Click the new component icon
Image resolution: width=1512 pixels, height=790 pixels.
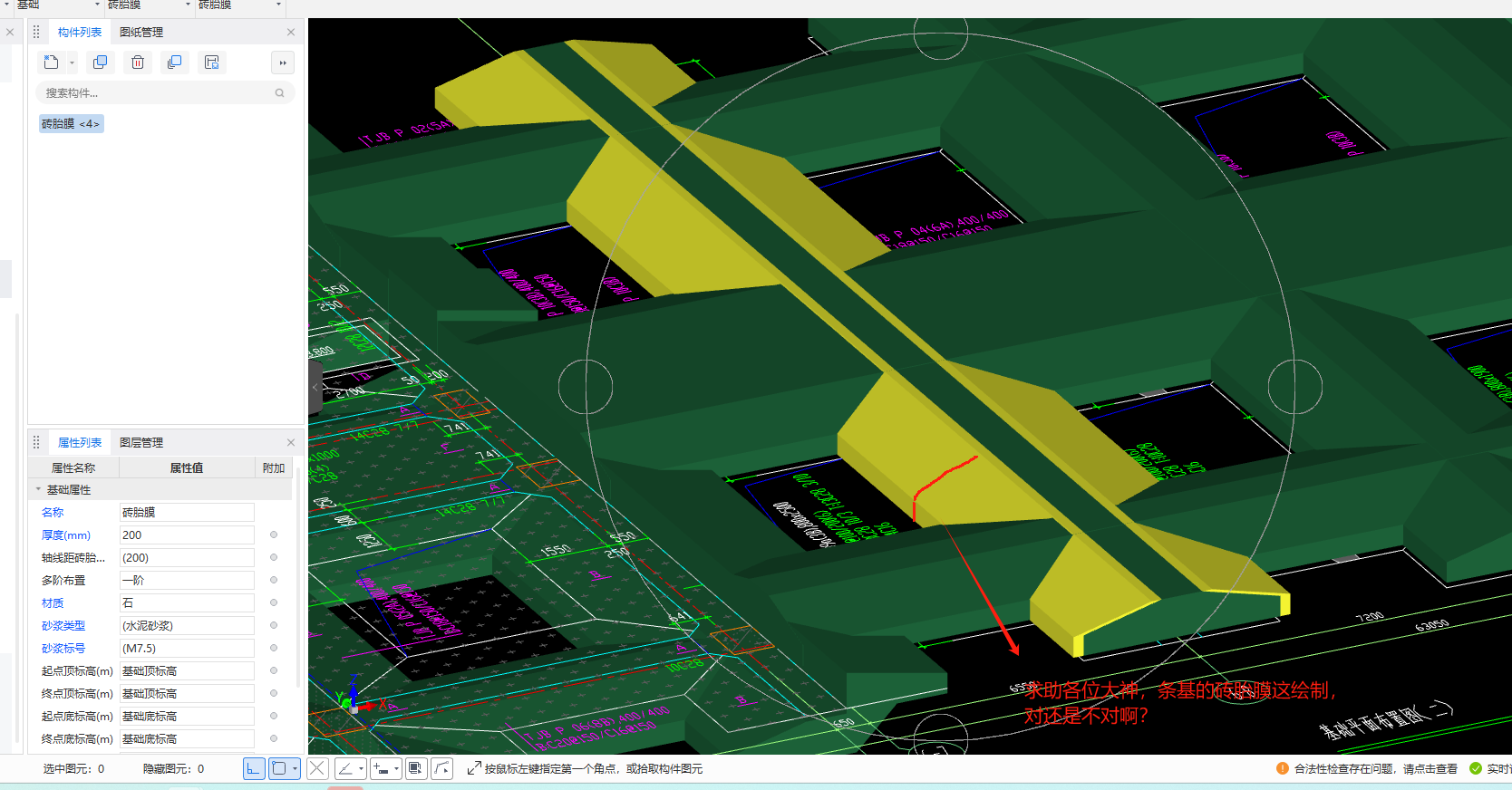(52, 63)
